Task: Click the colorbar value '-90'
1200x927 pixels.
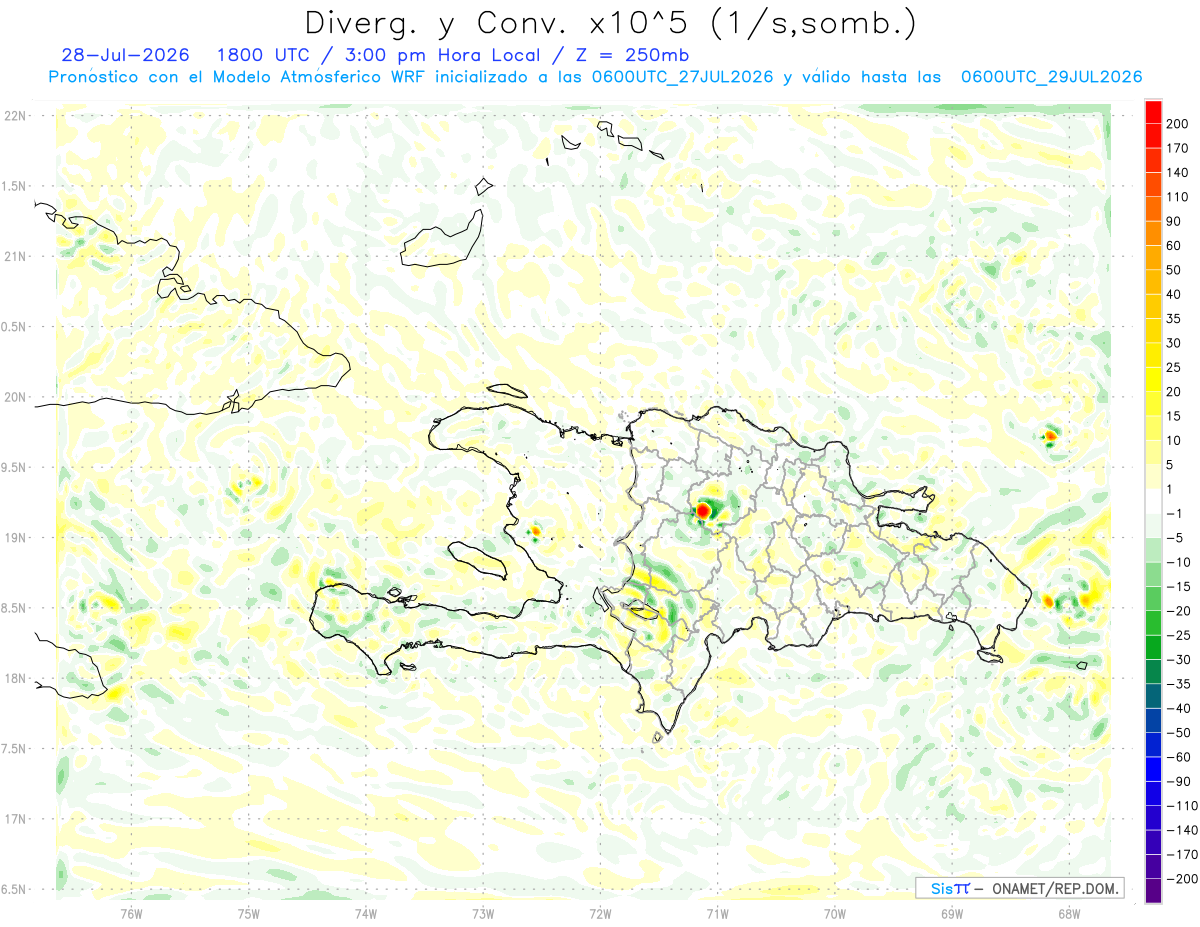Action: 1179,781
